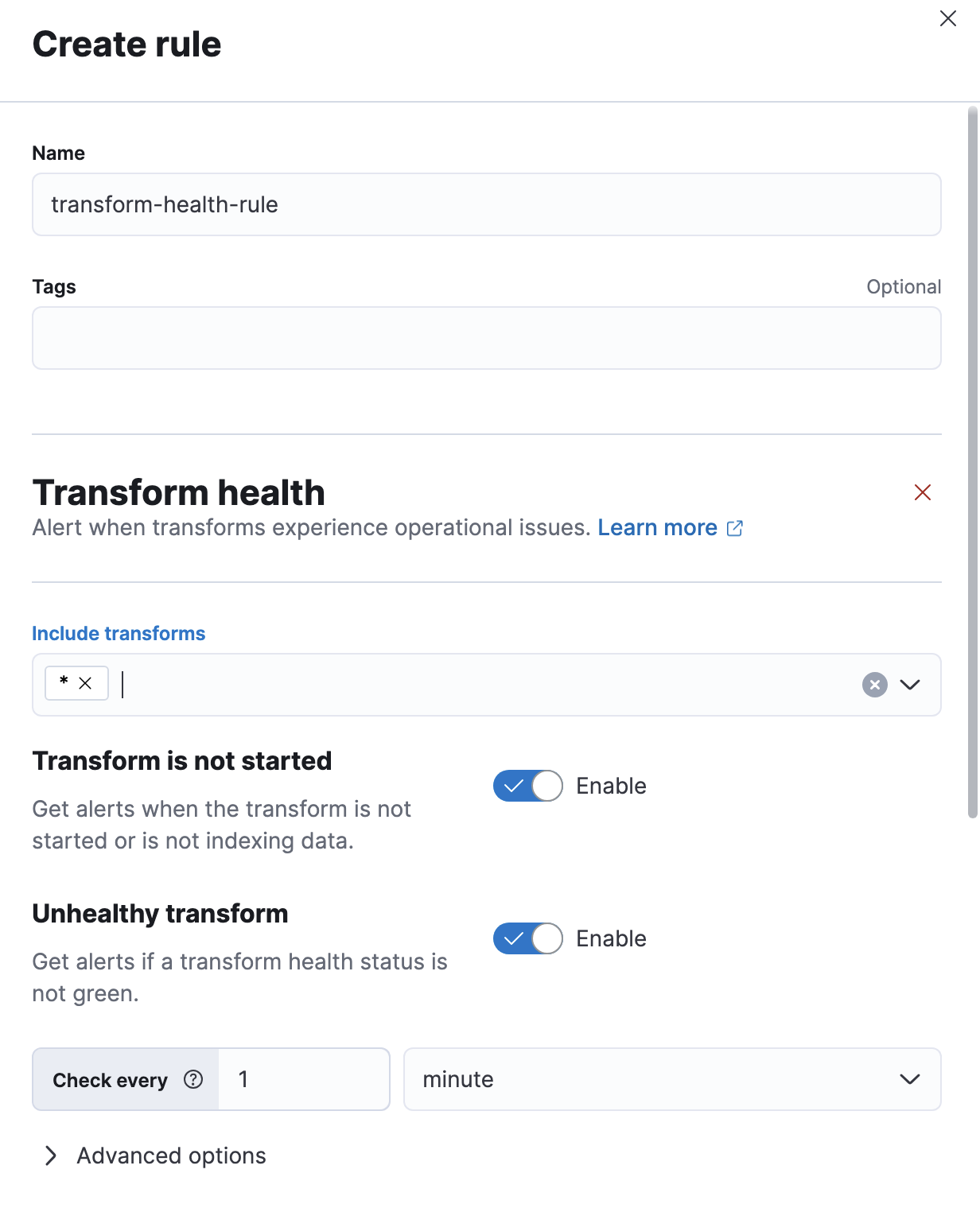Disable Unhealthy transform alerts
Viewport: 980px width, 1212px height.
click(x=527, y=938)
